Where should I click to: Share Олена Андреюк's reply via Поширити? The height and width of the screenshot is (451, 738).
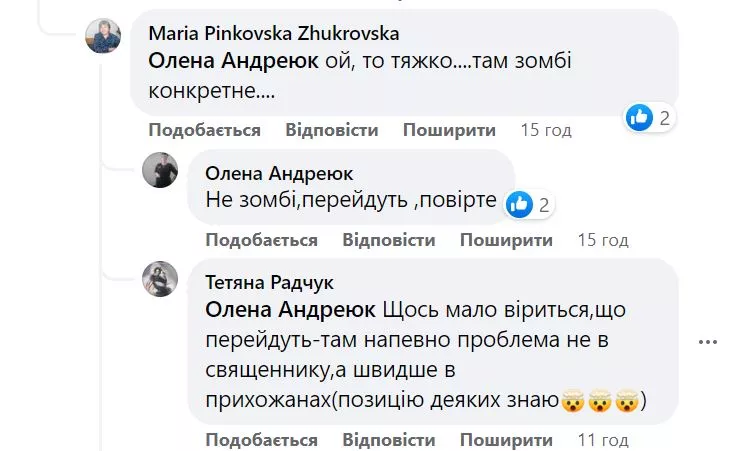point(506,240)
